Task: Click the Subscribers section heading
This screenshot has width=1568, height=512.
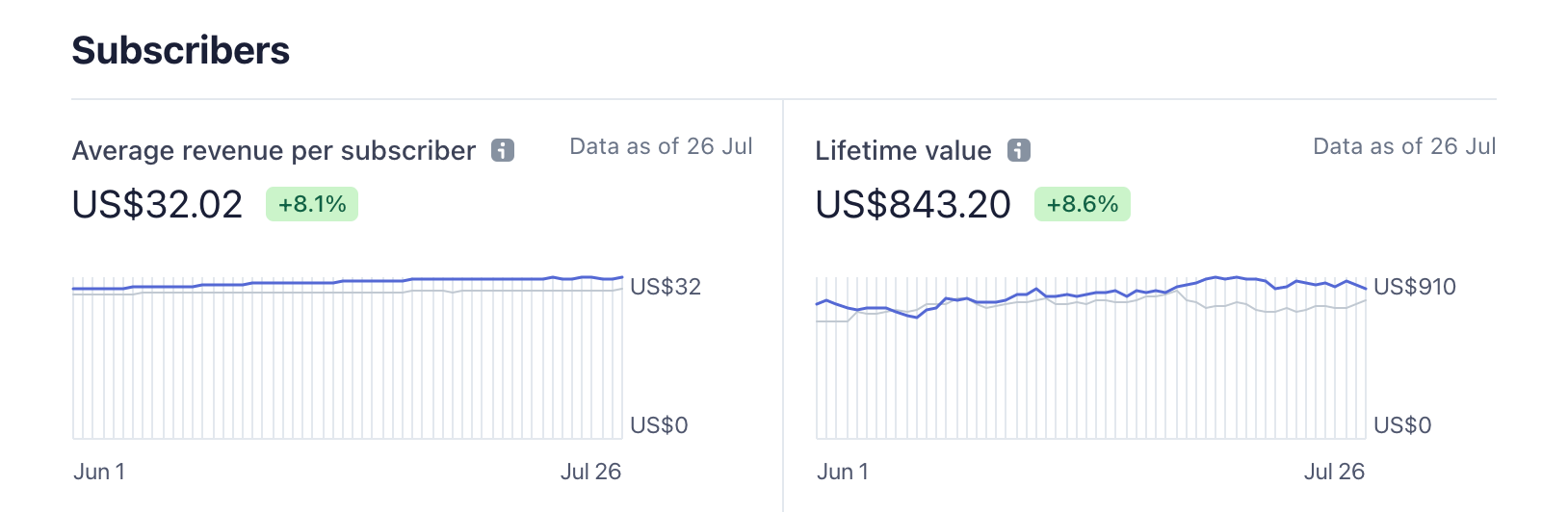Action: (180, 50)
